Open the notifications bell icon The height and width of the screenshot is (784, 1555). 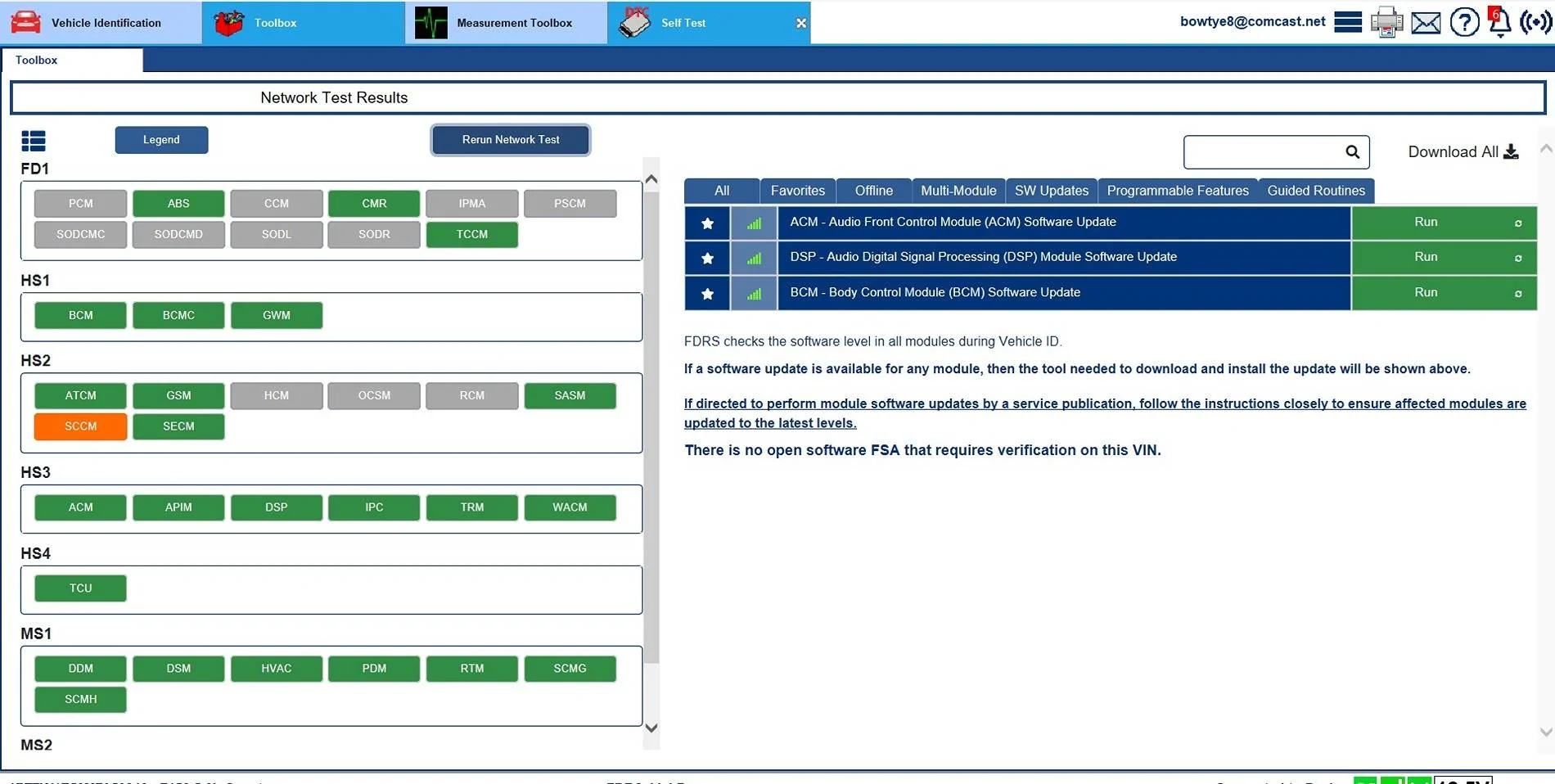click(x=1499, y=22)
